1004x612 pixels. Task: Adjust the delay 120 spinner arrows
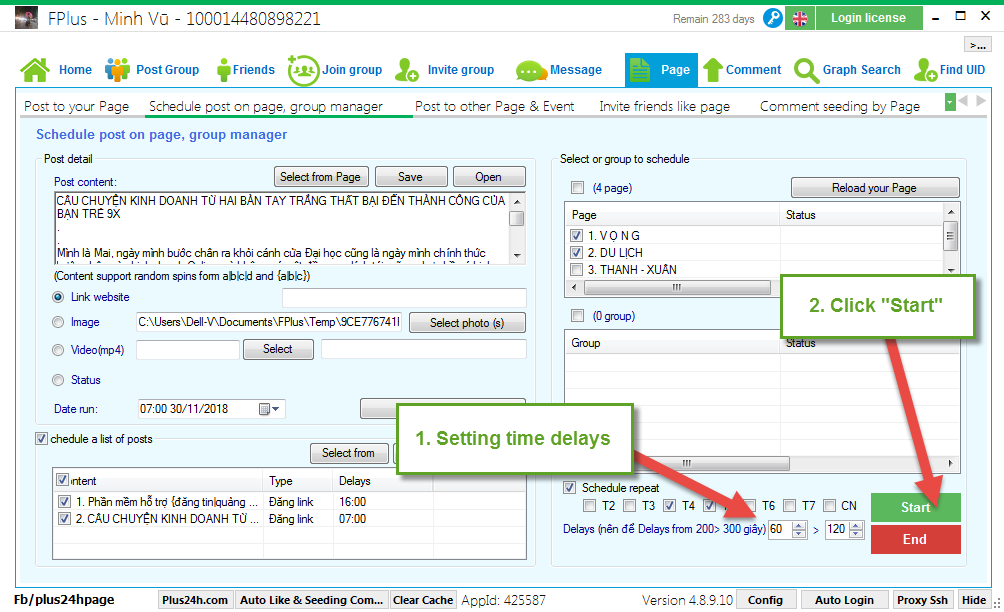(856, 529)
